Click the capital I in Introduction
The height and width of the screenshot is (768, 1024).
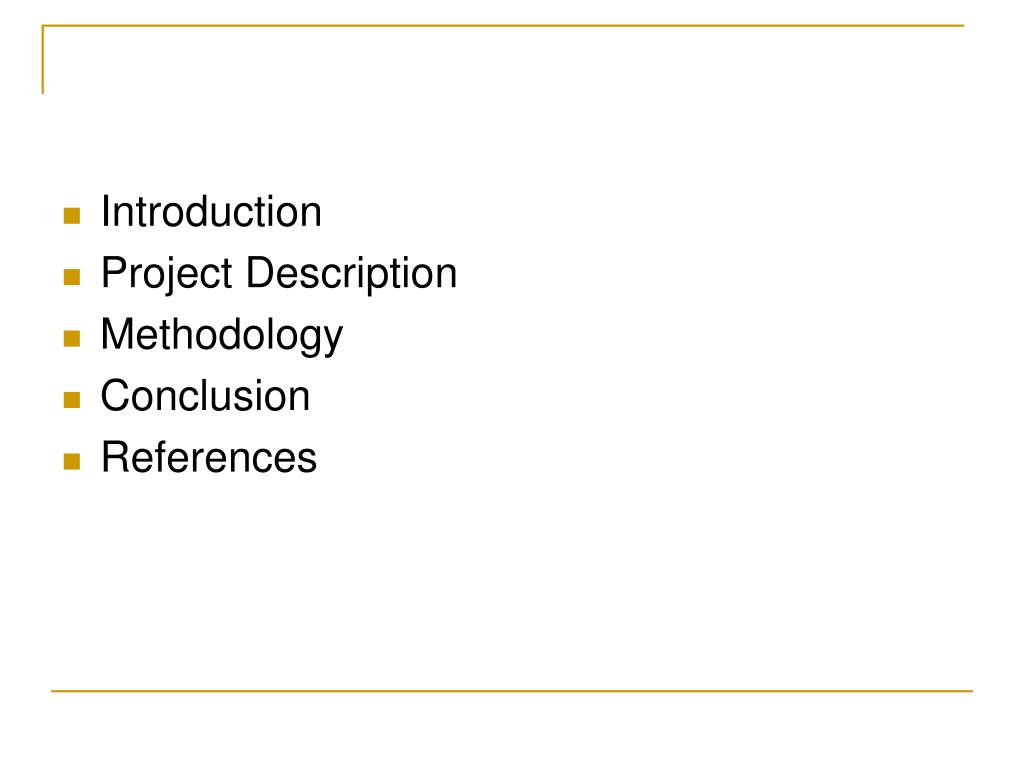(x=106, y=212)
